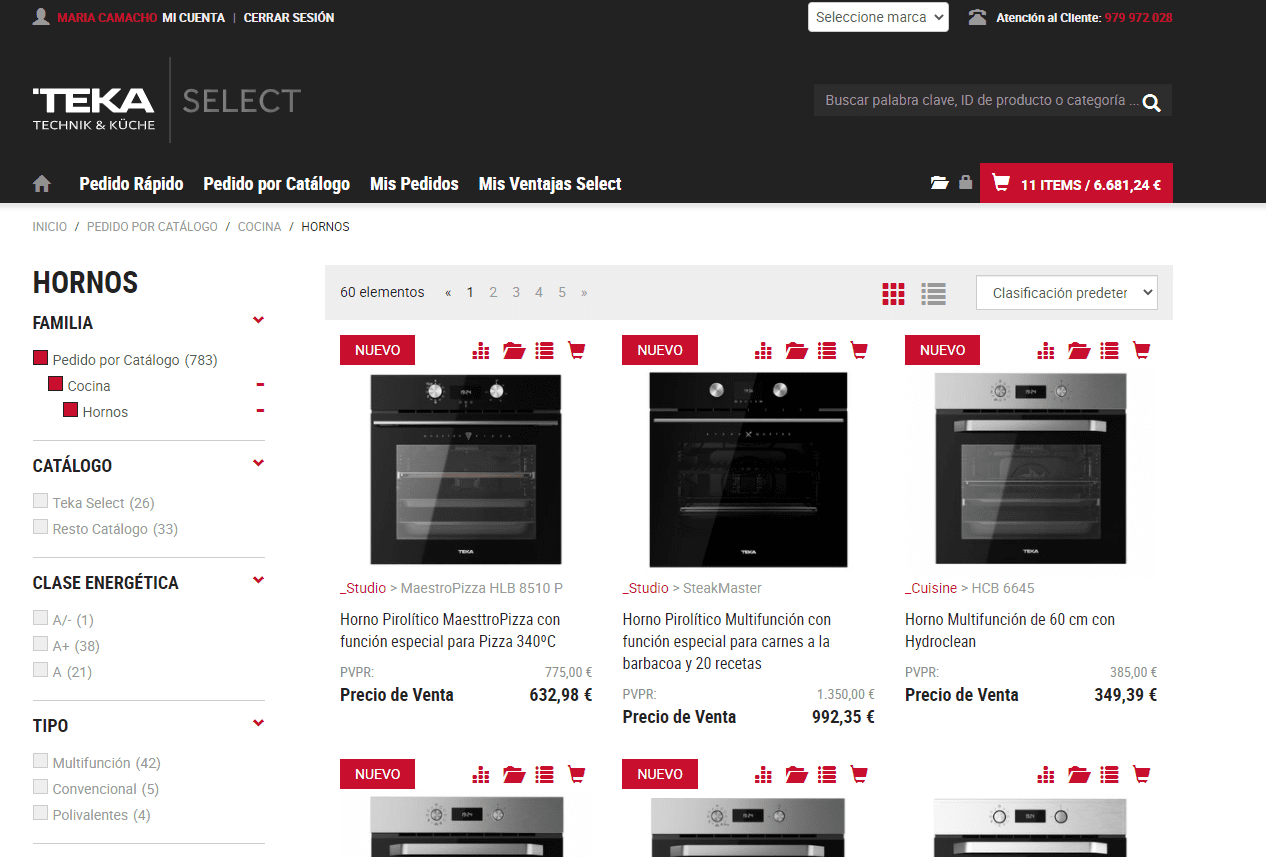This screenshot has height=857, width=1266.
Task: Collapse the CATÁLOGO filter section
Action: (x=258, y=464)
